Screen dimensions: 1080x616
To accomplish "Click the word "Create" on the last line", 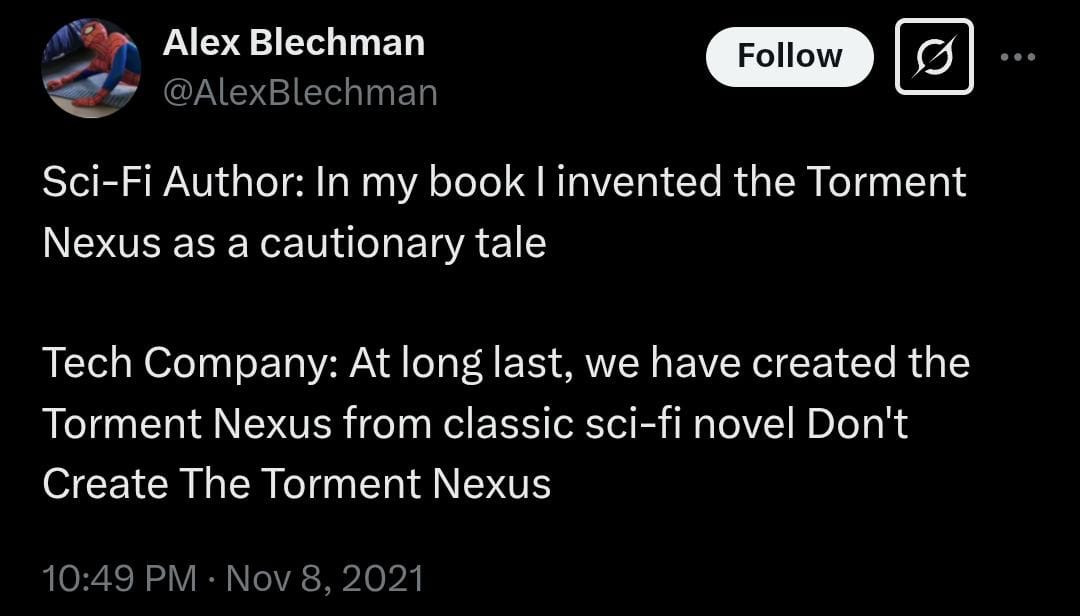I will click(105, 484).
